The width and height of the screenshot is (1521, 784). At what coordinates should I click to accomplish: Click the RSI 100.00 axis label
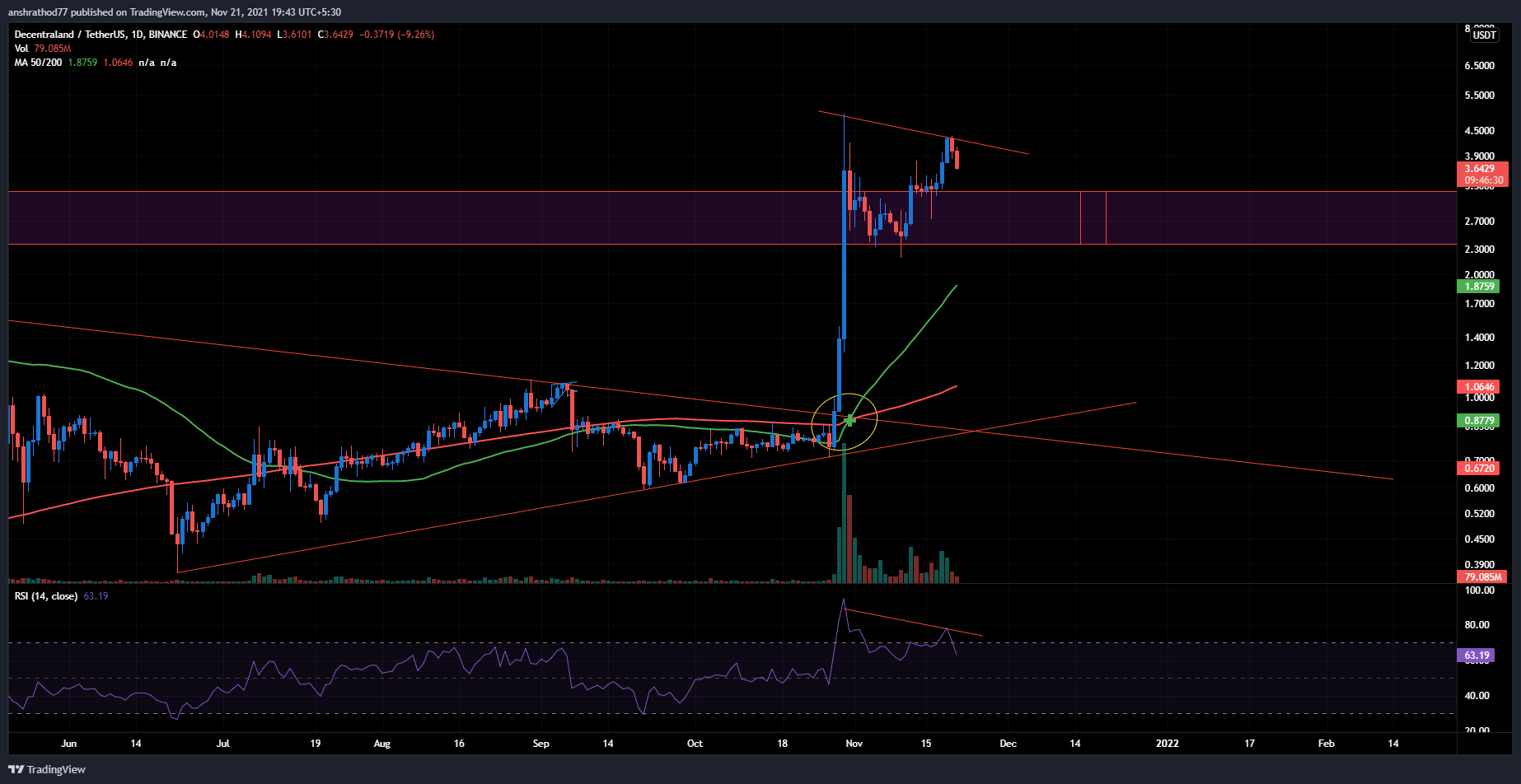(x=1479, y=590)
